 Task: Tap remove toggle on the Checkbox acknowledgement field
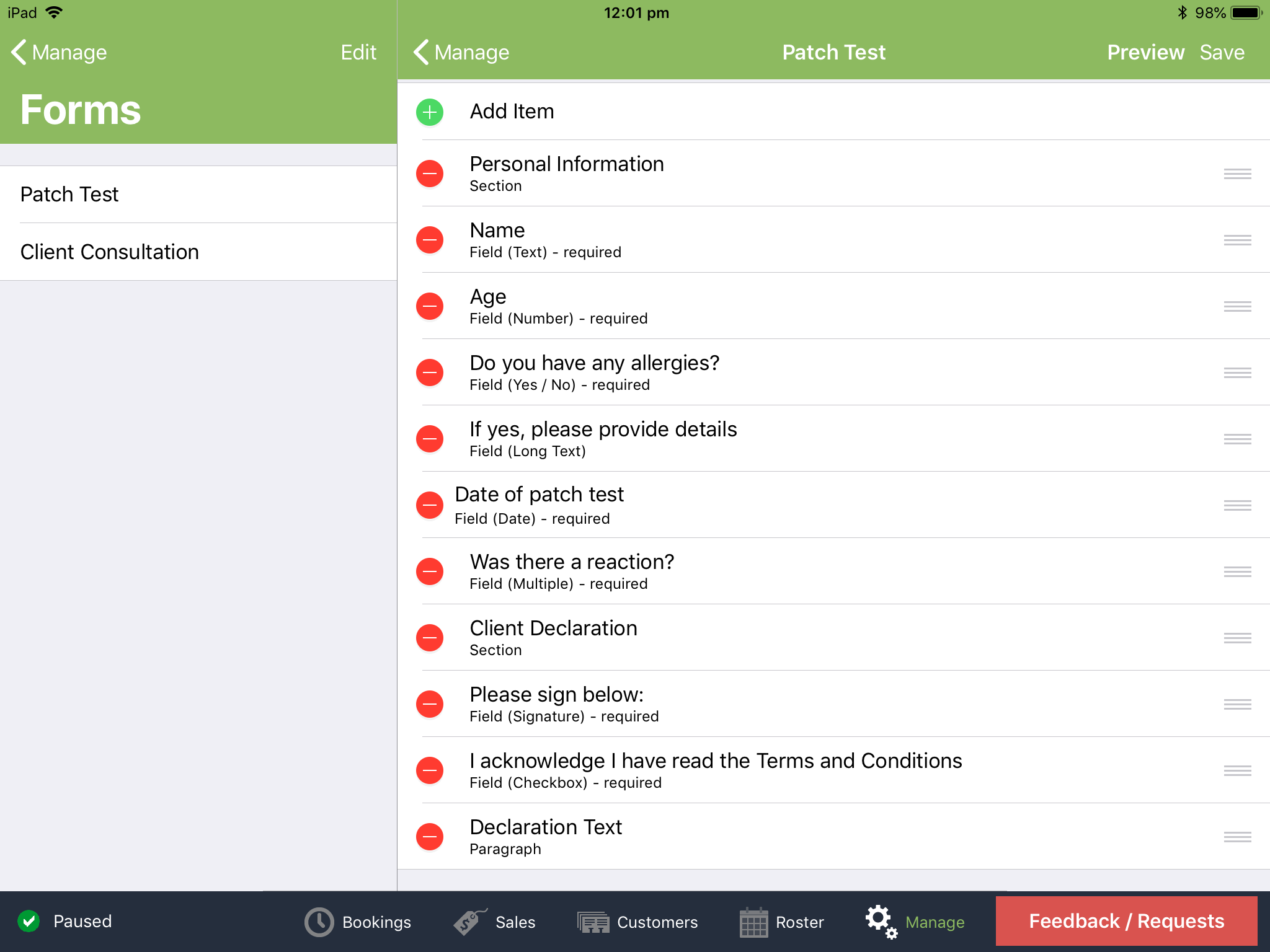point(429,770)
